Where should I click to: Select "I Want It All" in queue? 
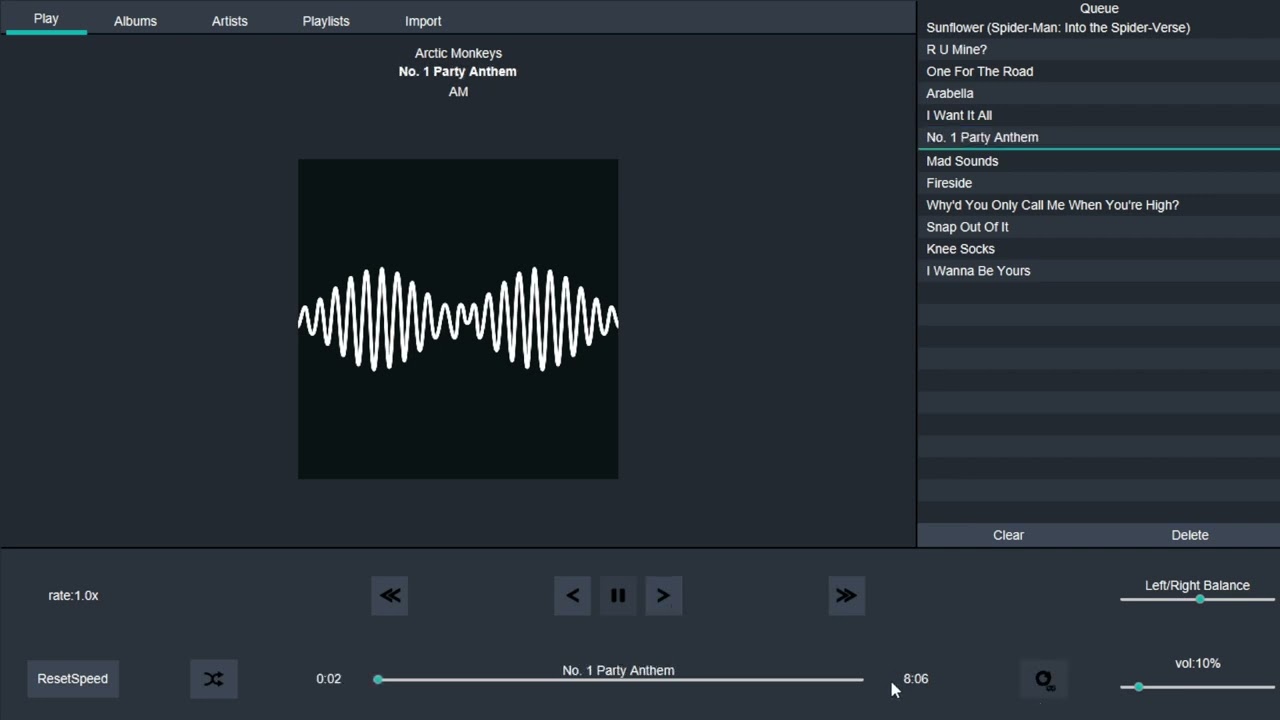(1098, 116)
